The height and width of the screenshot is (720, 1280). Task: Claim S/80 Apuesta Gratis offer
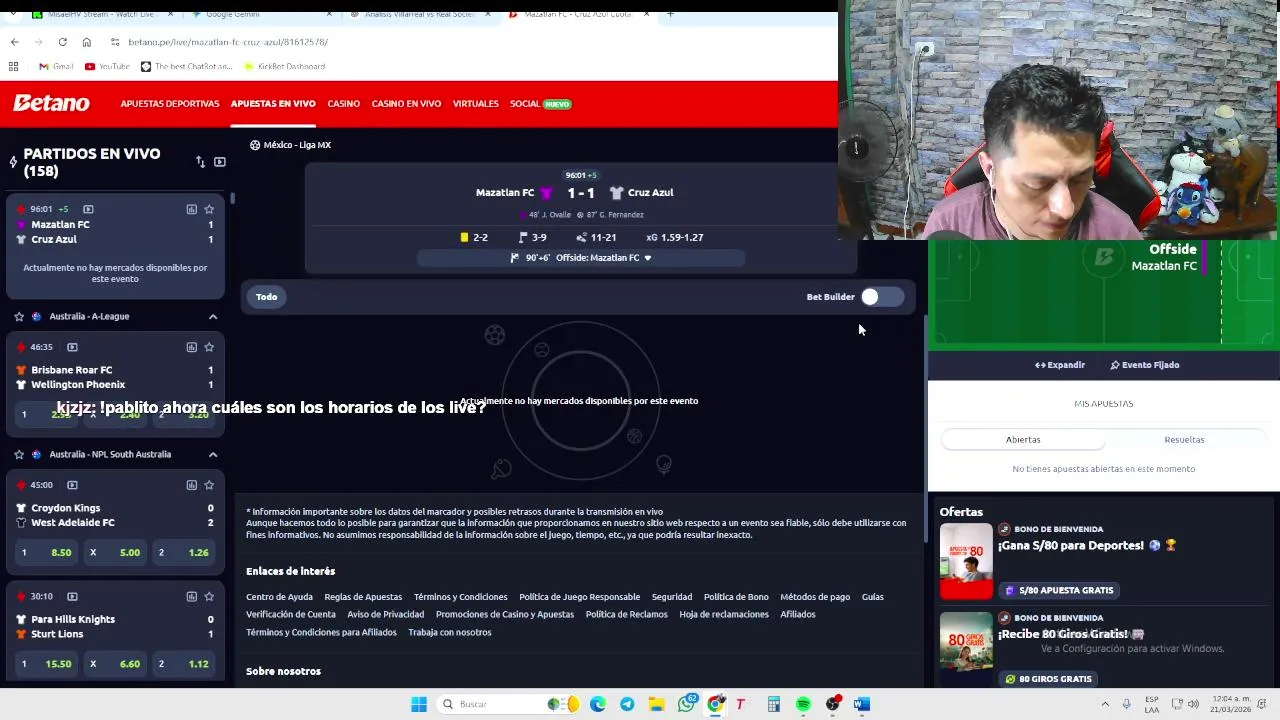[x=1059, y=590]
